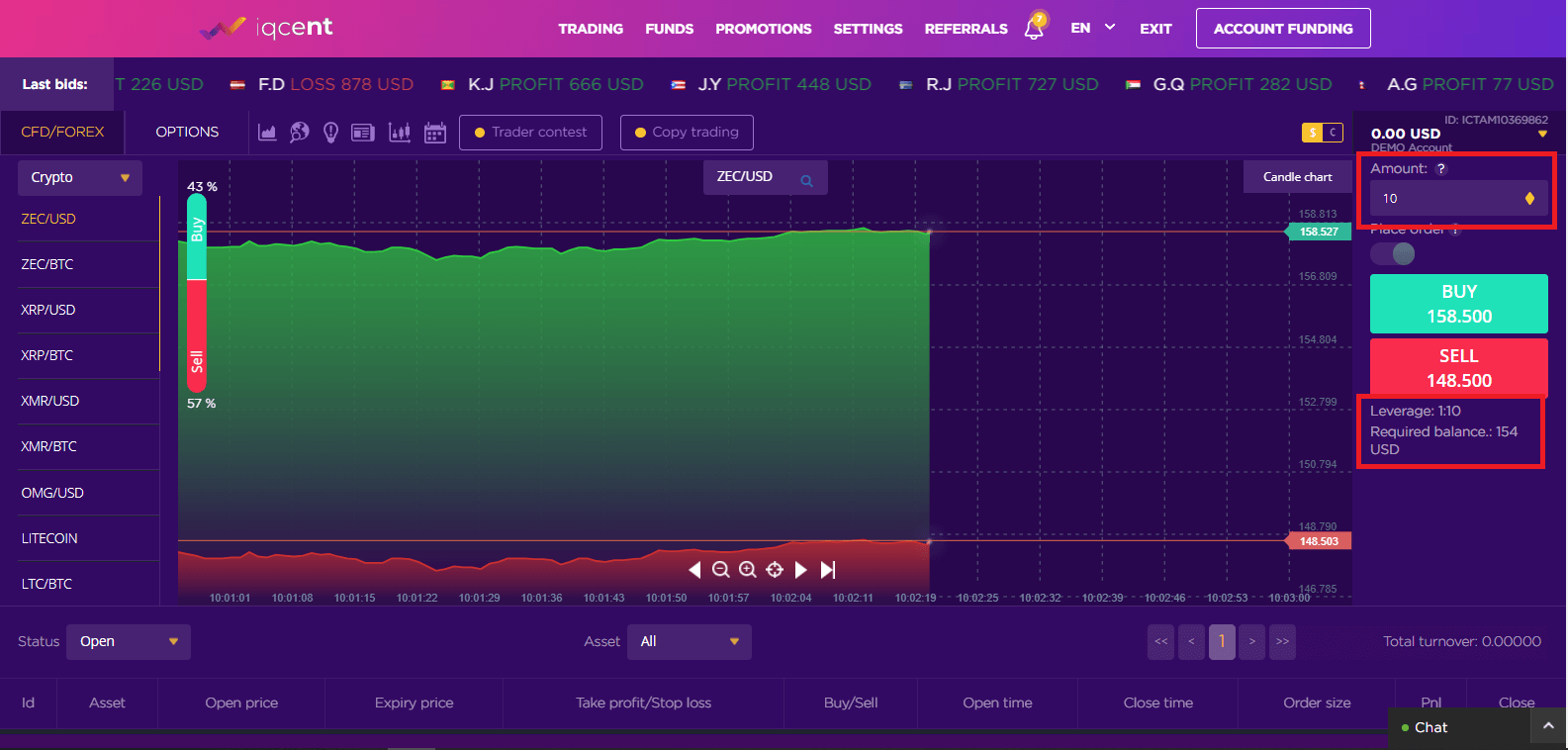Expand the account balance dropdown arrow
This screenshot has width=1568, height=750.
pyautogui.click(x=1542, y=134)
